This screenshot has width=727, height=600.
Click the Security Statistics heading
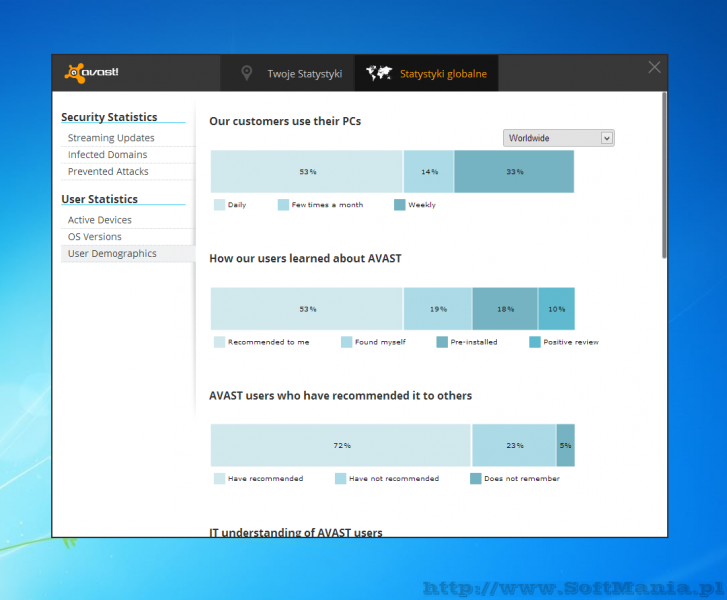(x=109, y=117)
